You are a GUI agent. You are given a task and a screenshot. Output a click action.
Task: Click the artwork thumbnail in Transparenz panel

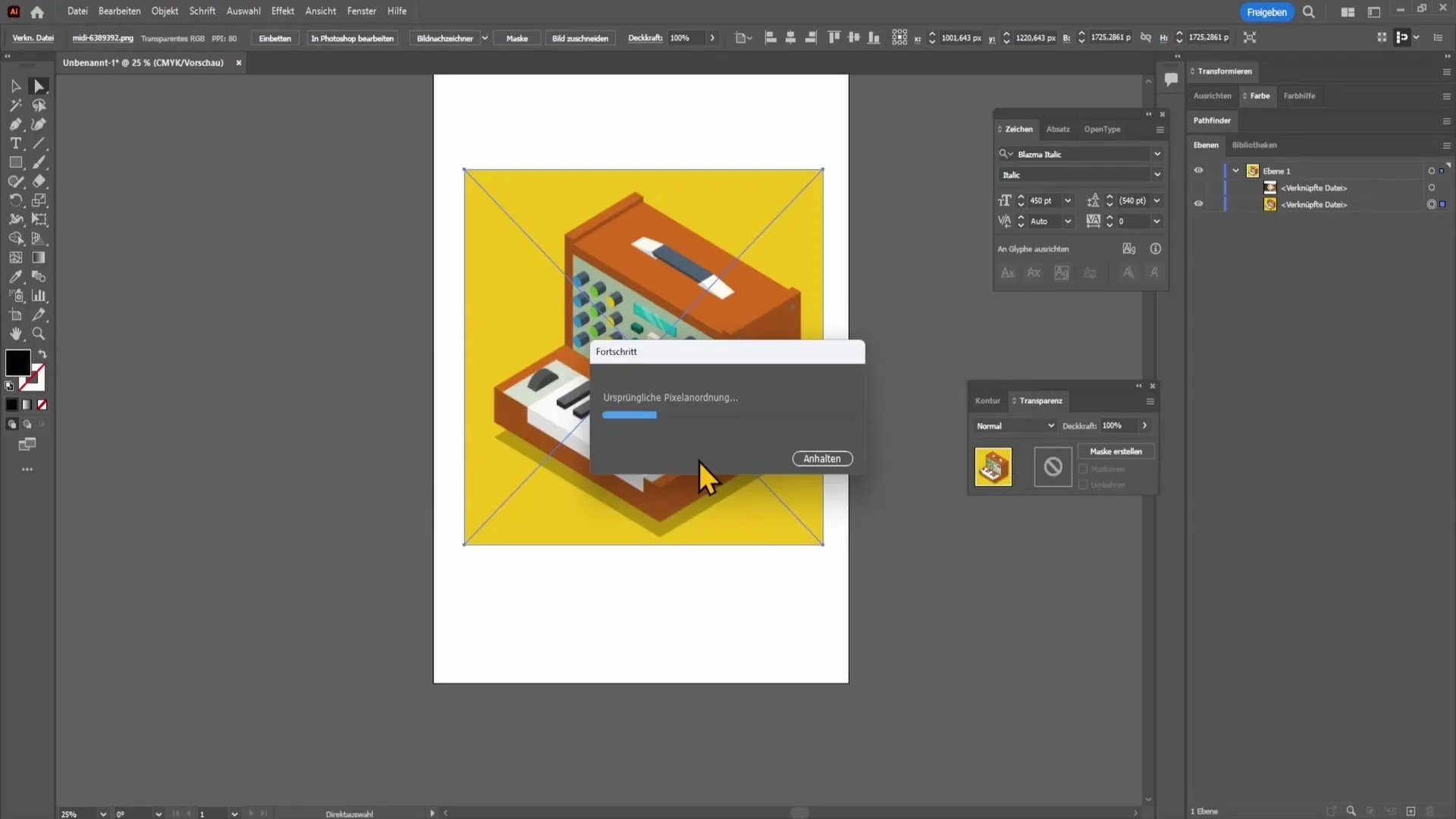(993, 466)
